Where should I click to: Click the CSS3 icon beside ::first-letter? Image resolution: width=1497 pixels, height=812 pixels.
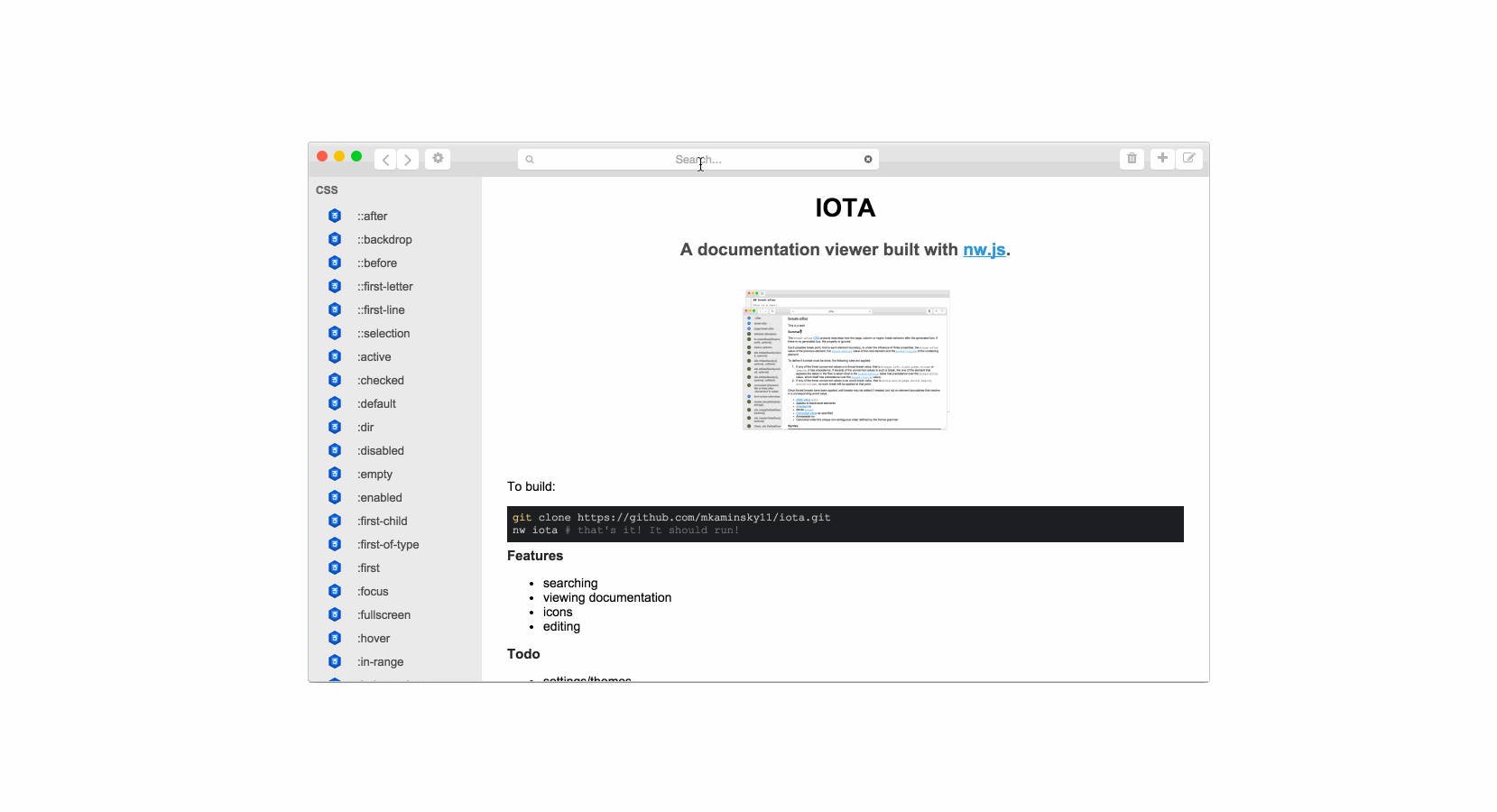335,286
